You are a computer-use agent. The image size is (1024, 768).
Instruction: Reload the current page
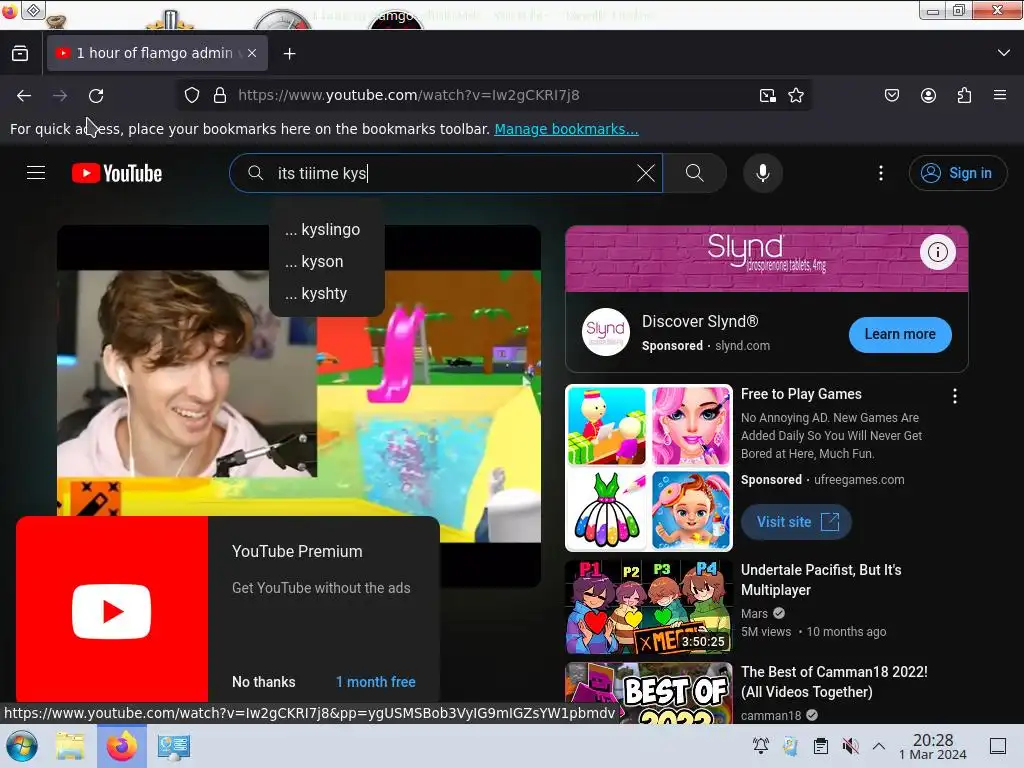point(96,95)
